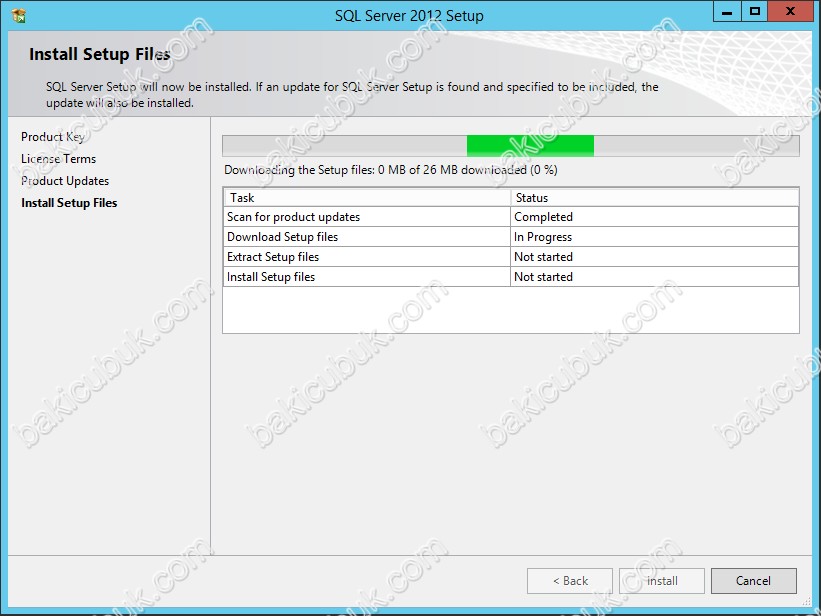
Task: Click 'Not started' status for Extract Setup files
Action: click(x=654, y=257)
